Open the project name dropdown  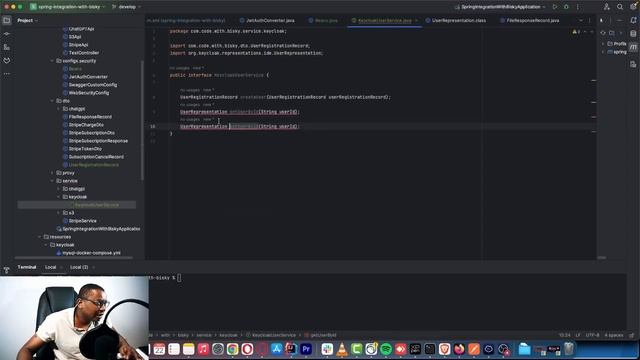[67, 7]
